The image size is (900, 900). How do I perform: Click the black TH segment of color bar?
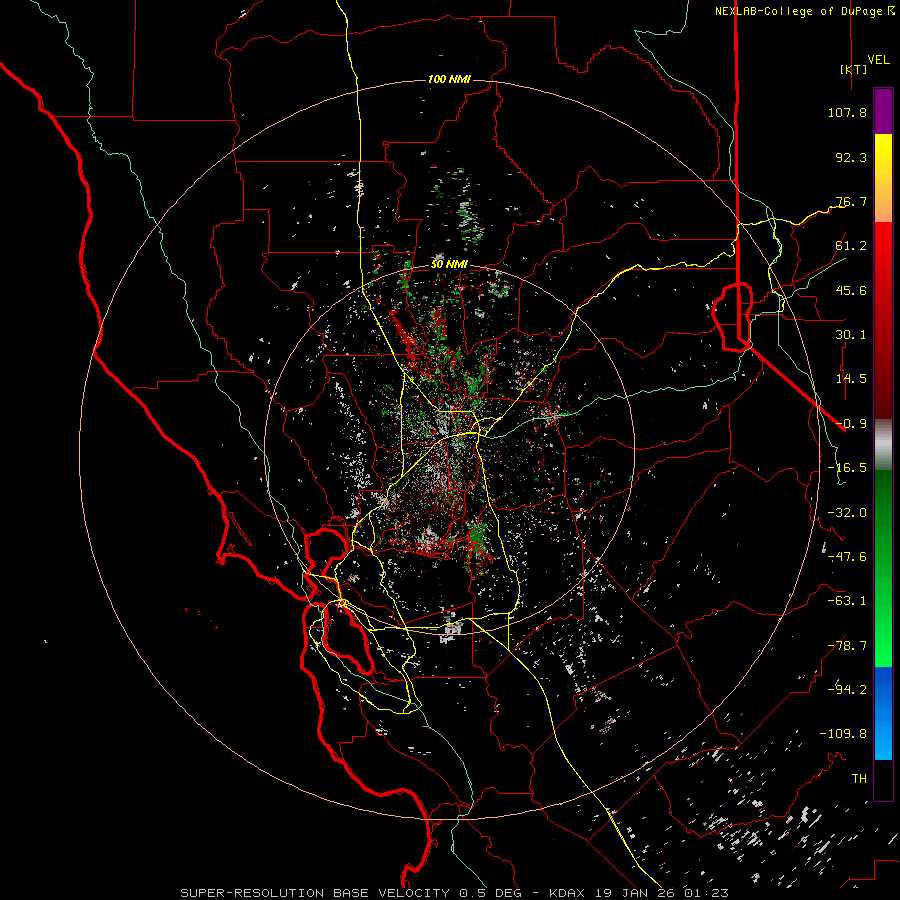click(x=883, y=780)
